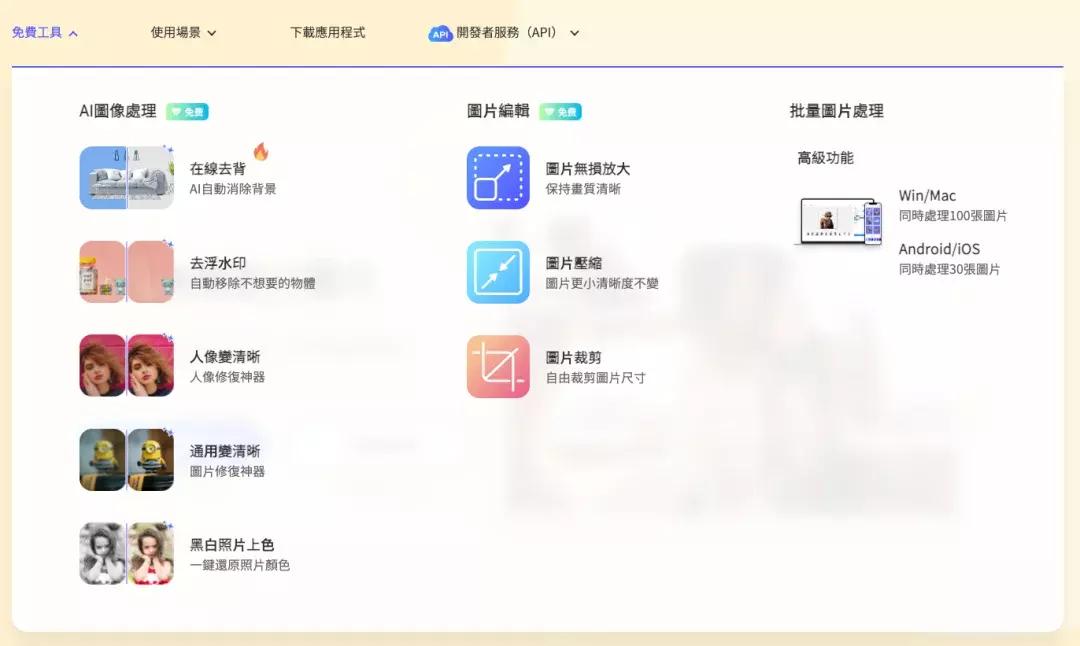Select the 黑白照片上色 colorize icon
Viewport: 1080px width, 646px height.
click(x=126, y=553)
